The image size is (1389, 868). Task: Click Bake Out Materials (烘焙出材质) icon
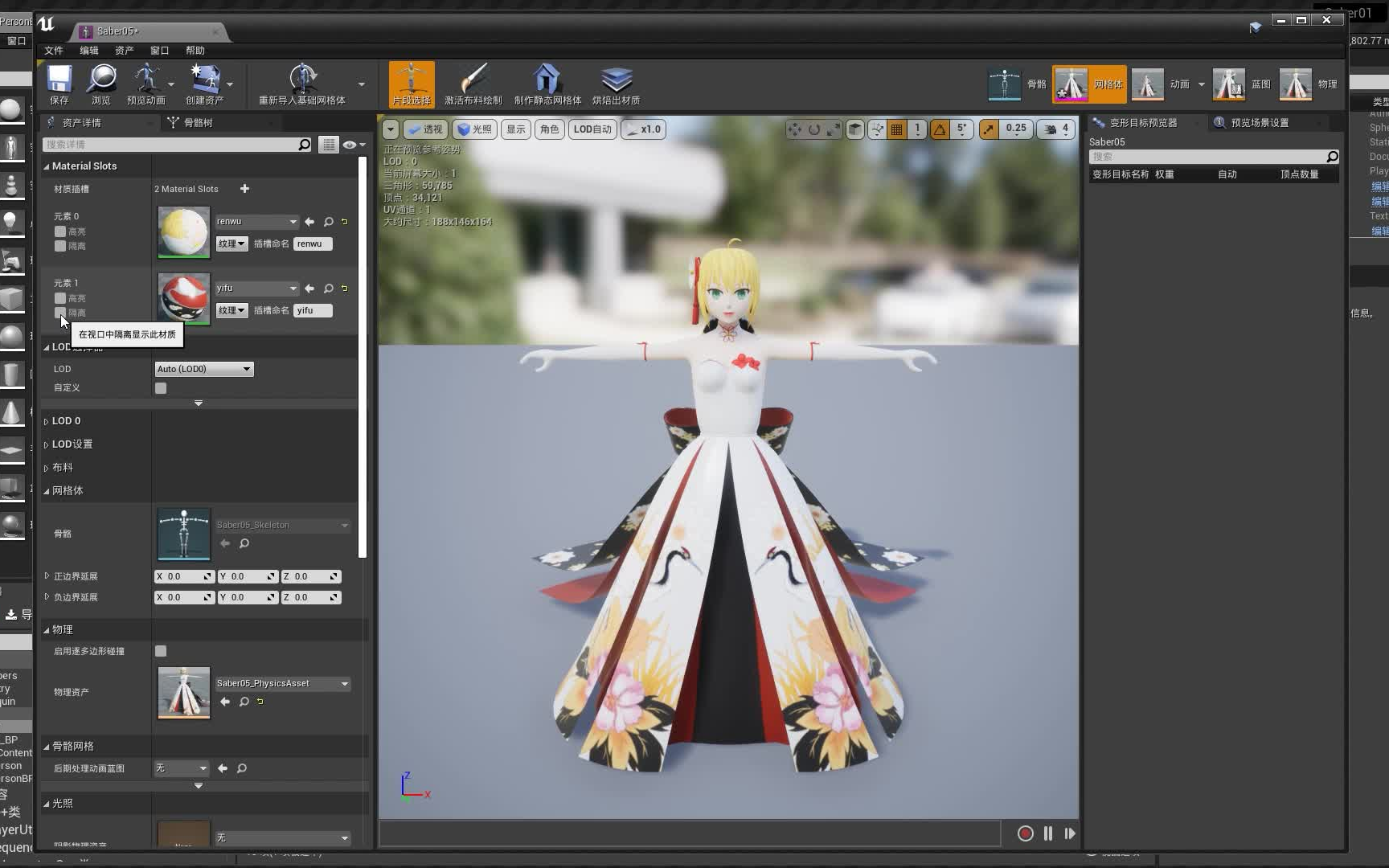617,84
